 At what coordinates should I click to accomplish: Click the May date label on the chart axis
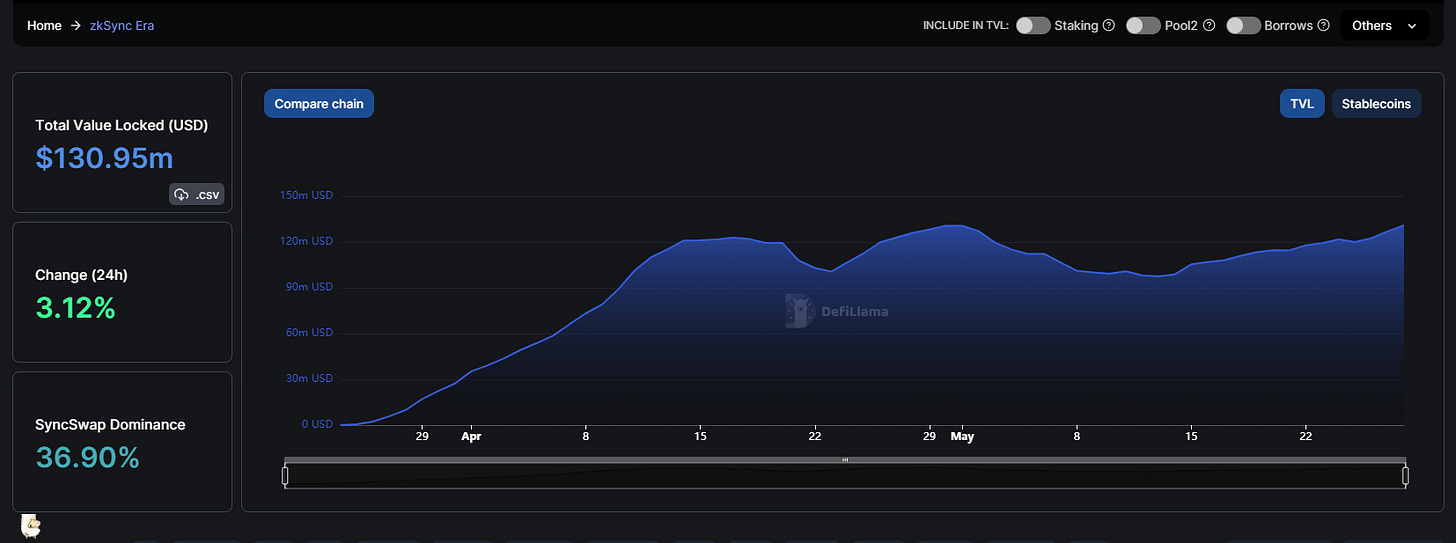click(962, 437)
